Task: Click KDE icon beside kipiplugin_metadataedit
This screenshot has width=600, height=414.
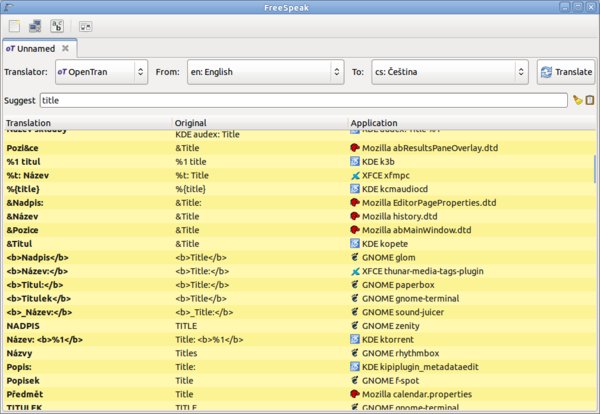Action: [x=355, y=367]
